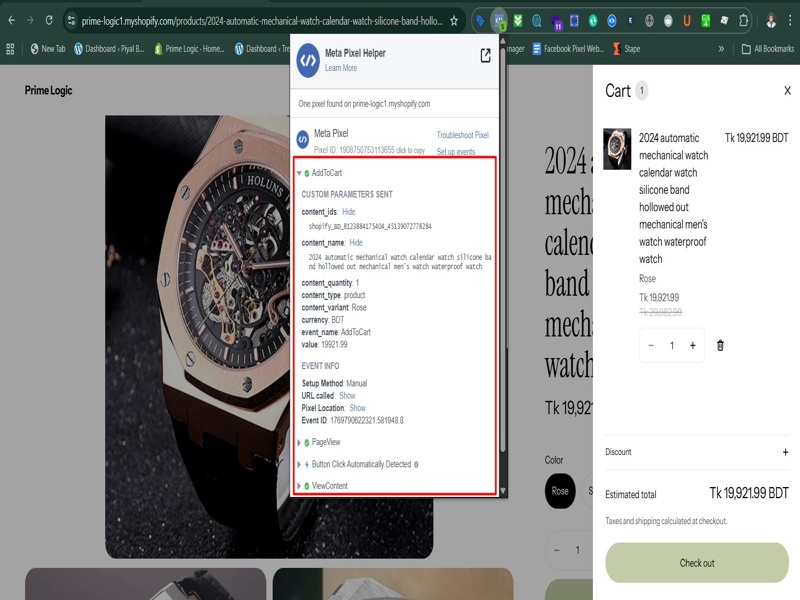The image size is (800, 600).
Task: Decrease cart quantity with minus button
Action: pyautogui.click(x=651, y=345)
